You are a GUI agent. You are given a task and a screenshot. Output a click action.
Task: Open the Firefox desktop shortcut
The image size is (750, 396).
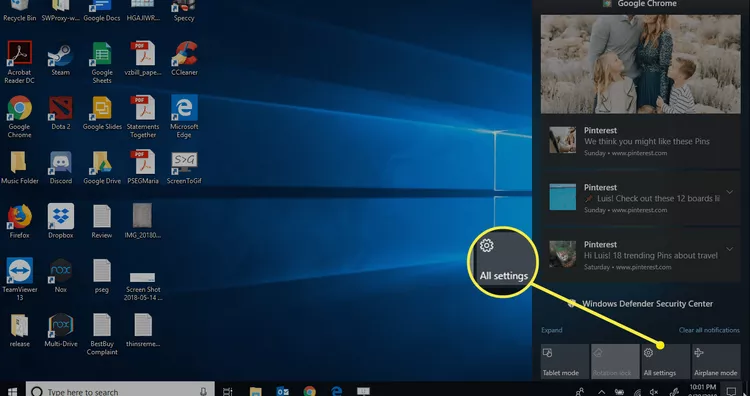20,221
